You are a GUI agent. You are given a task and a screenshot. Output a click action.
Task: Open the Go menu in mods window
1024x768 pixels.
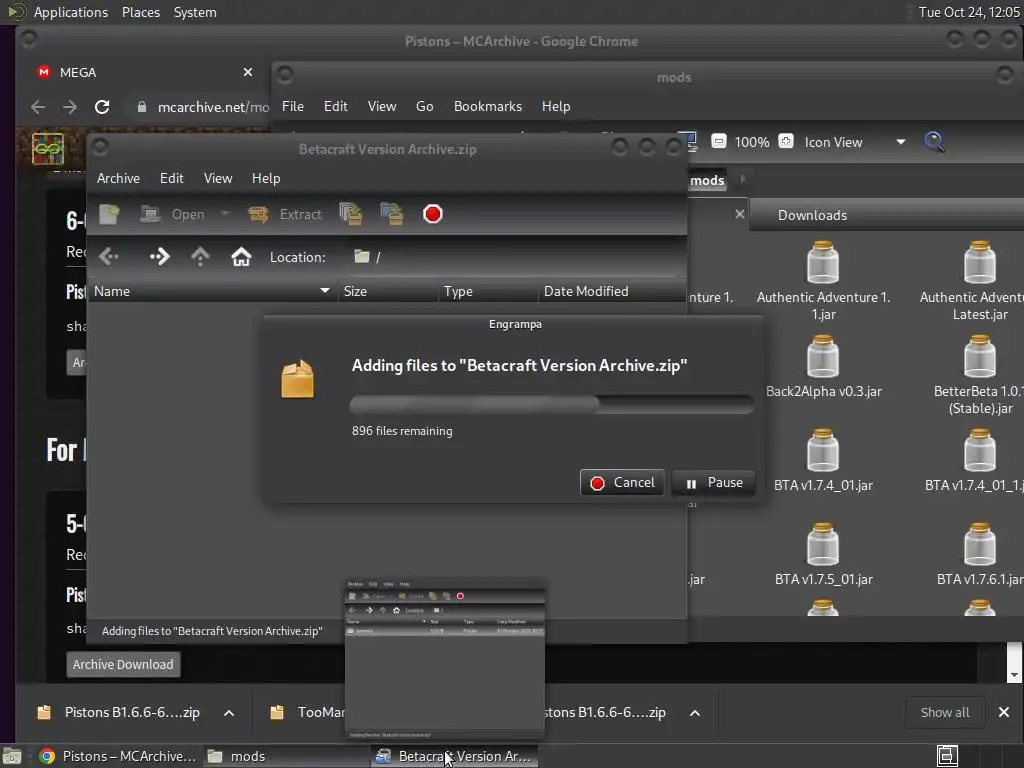(424, 106)
